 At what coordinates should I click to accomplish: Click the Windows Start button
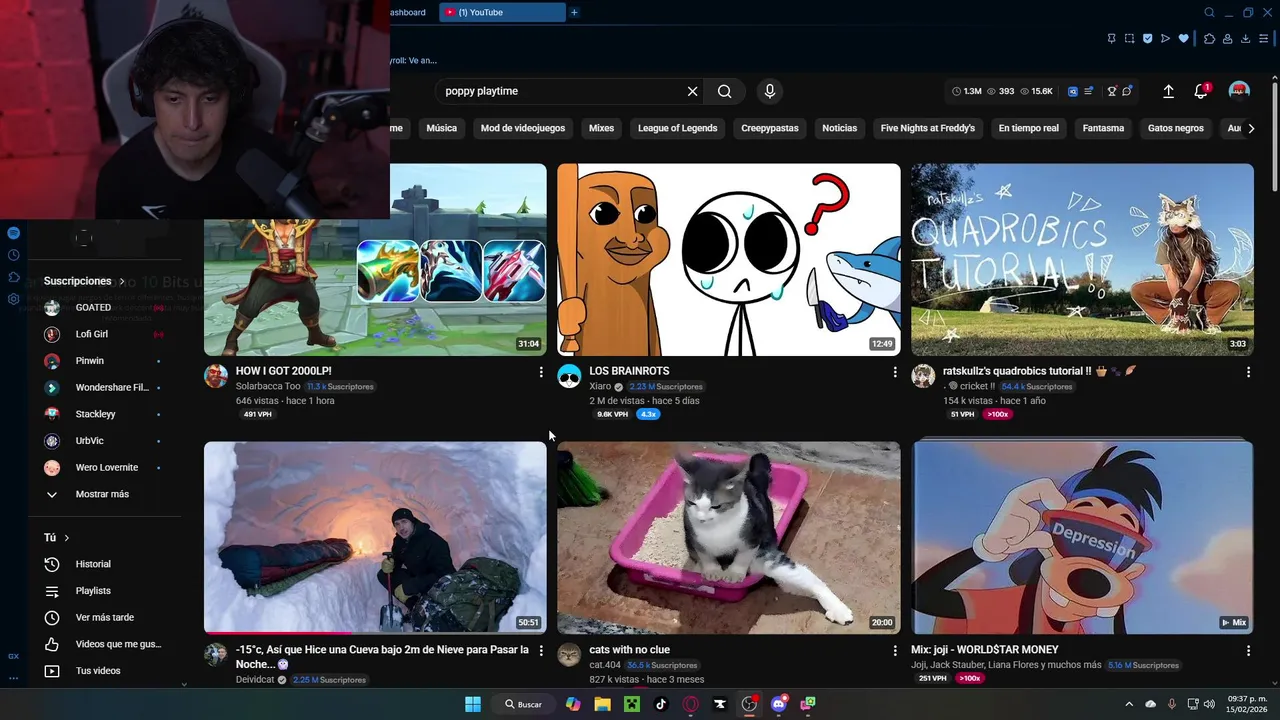[473, 704]
